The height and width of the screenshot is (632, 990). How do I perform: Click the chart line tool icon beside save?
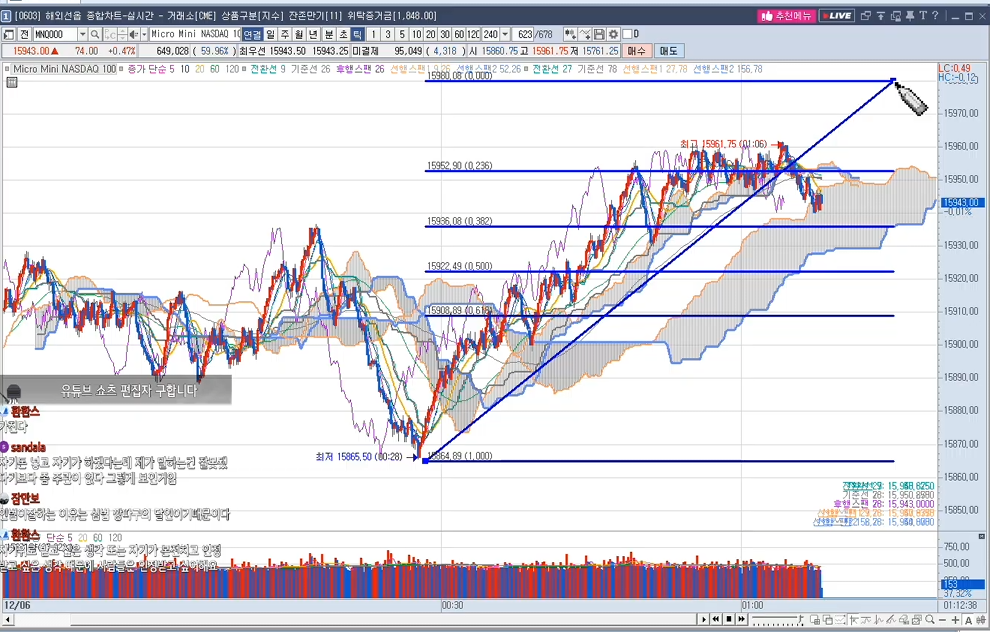(x=585, y=34)
